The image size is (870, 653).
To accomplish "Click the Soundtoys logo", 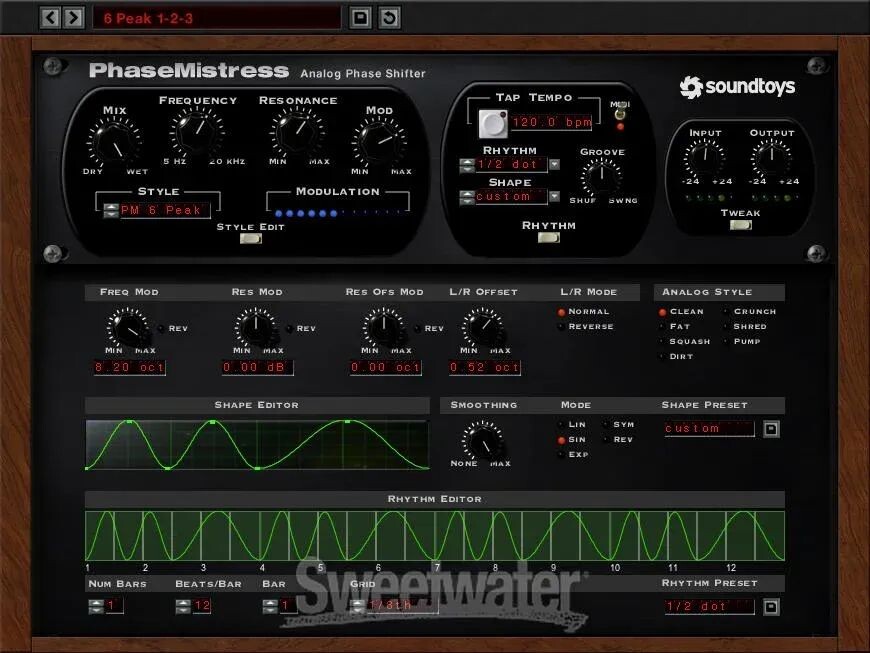I will pyautogui.click(x=737, y=87).
